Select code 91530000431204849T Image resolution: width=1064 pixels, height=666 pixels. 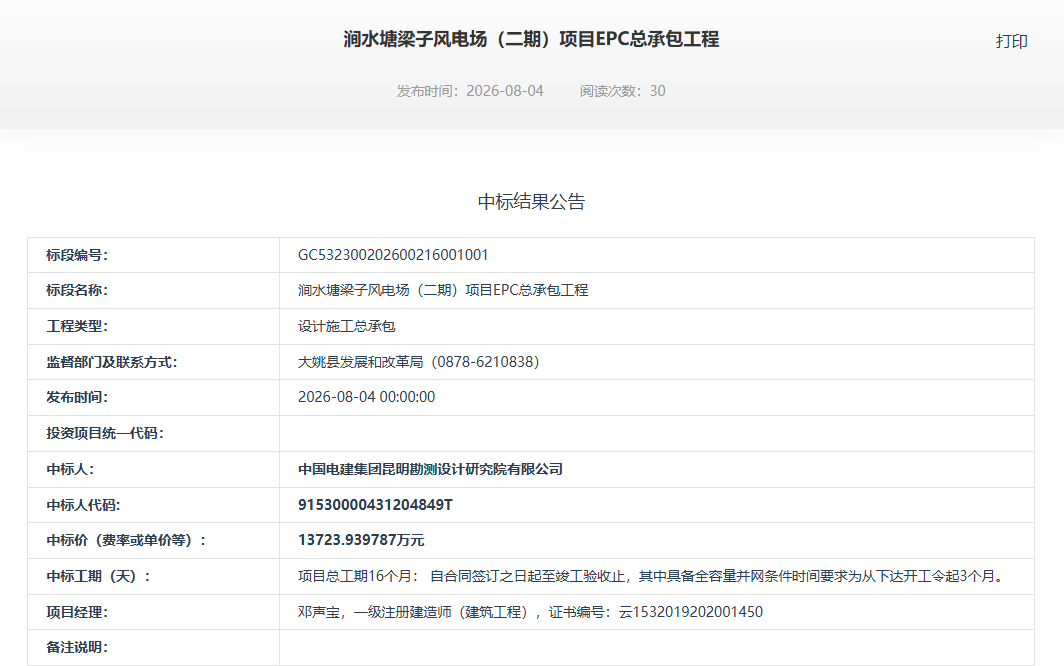click(x=375, y=505)
